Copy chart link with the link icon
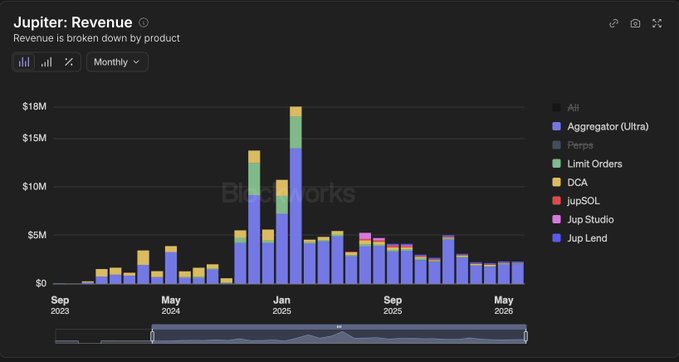Screen dimensions: 679x362 click(614, 23)
